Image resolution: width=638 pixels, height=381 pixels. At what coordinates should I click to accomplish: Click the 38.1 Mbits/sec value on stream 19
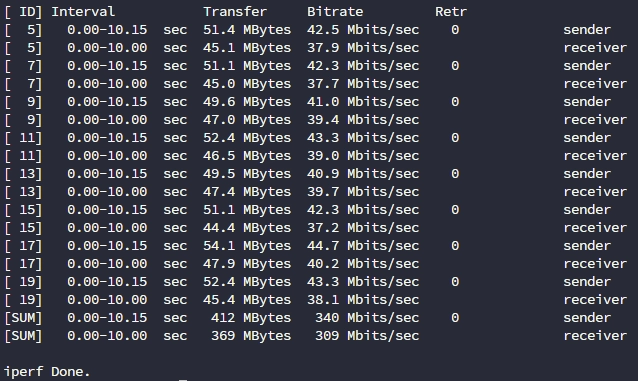coord(363,300)
